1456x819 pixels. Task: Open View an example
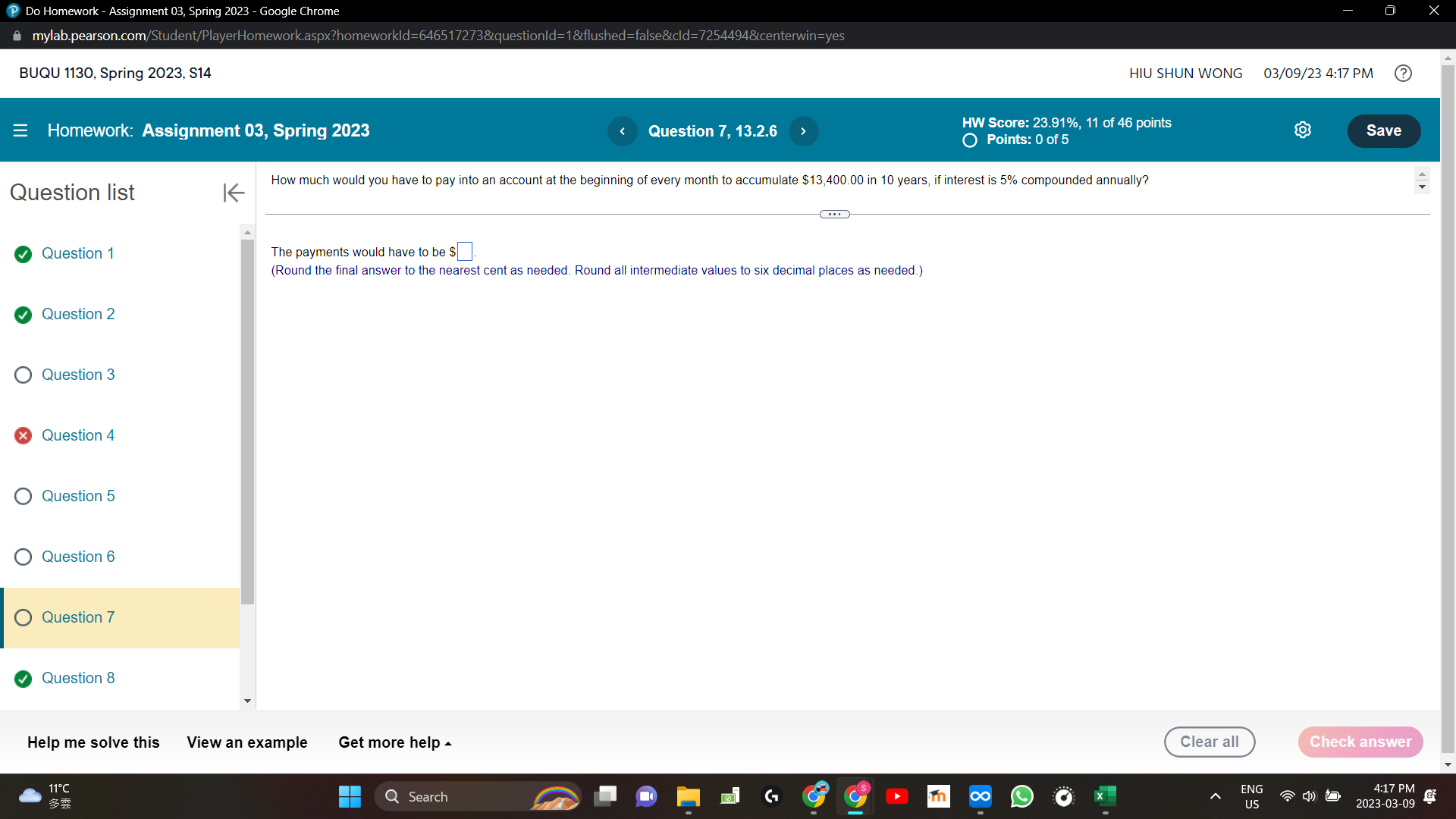(246, 742)
